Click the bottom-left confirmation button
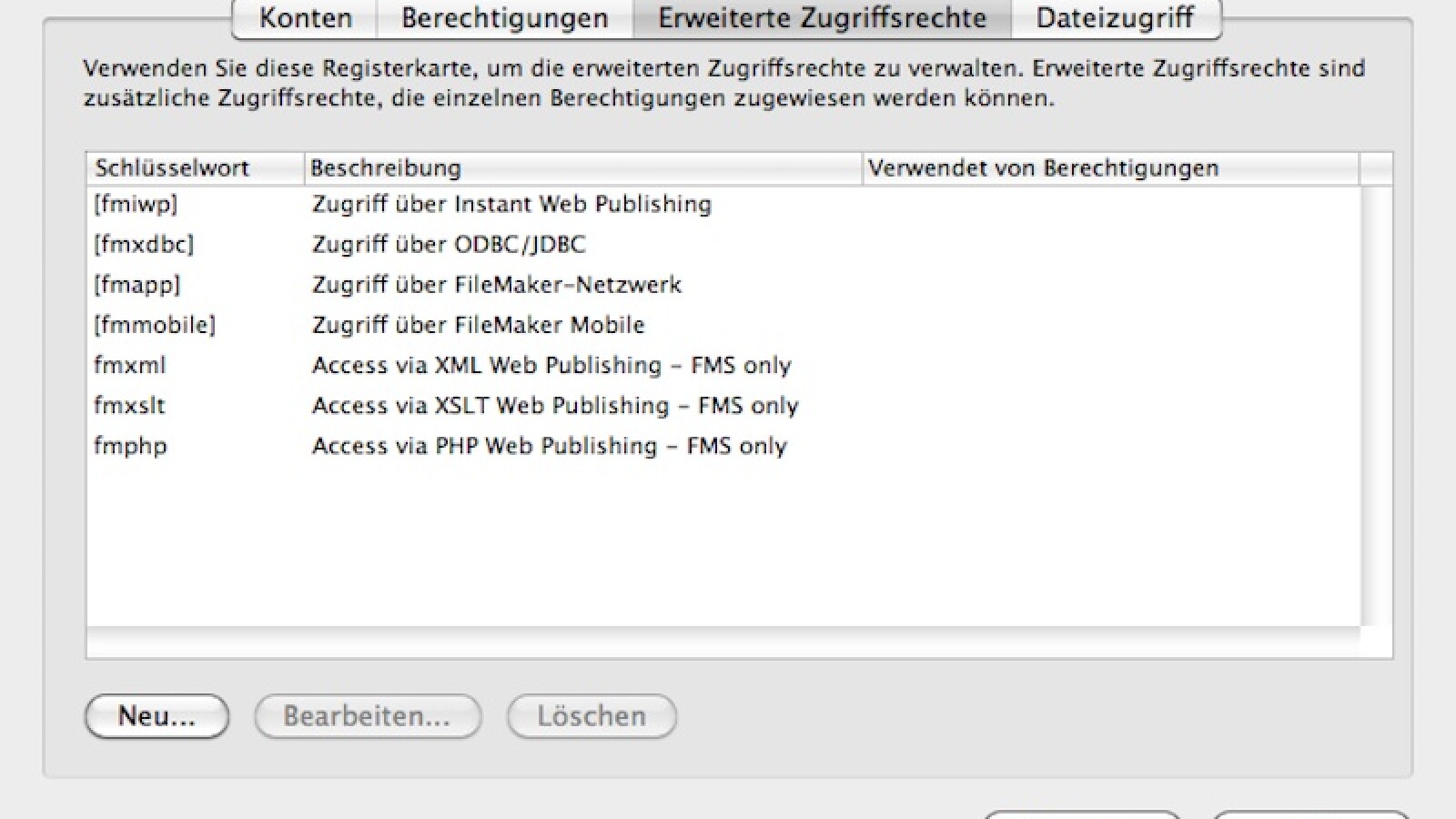1456x819 pixels. click(x=1083, y=815)
